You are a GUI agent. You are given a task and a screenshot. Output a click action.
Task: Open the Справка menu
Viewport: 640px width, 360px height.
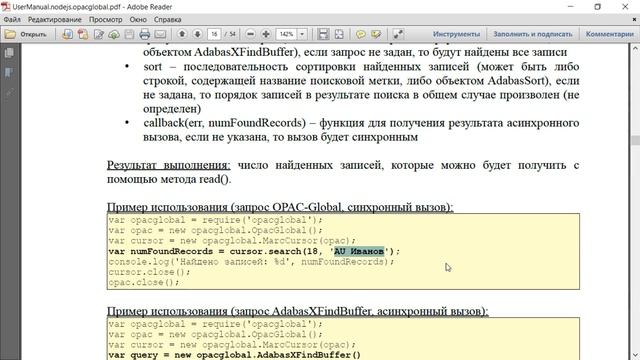point(167,20)
